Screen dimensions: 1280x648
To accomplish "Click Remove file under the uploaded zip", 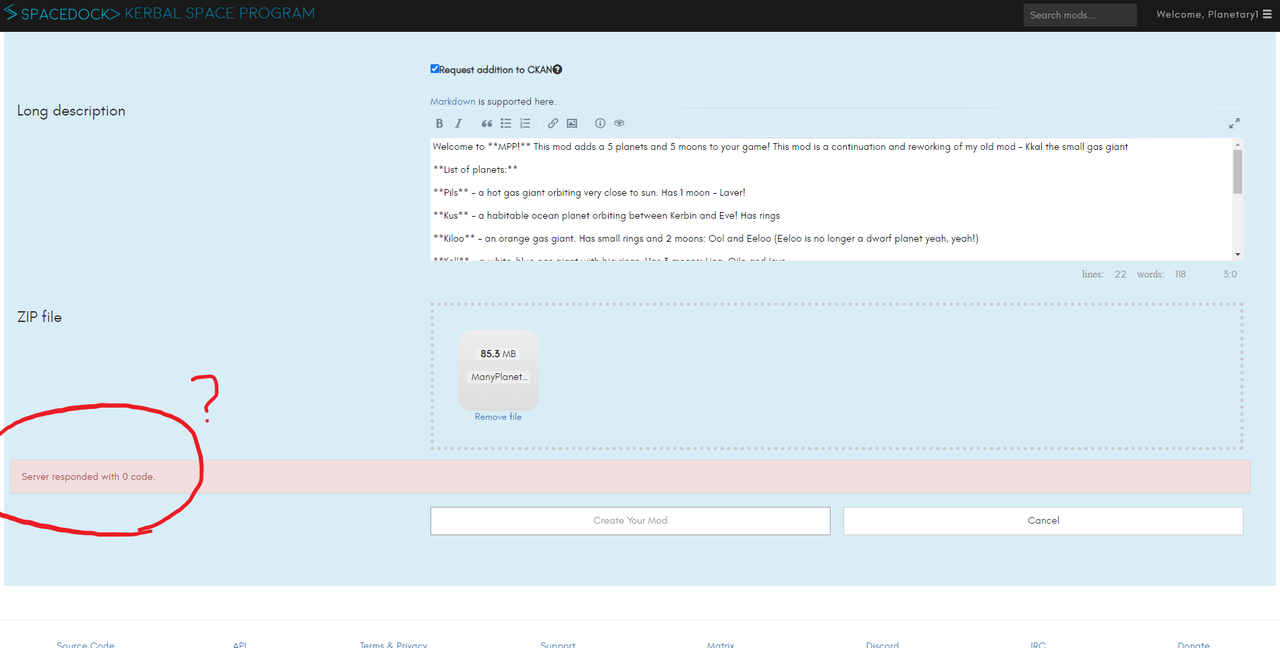I will coord(498,417).
